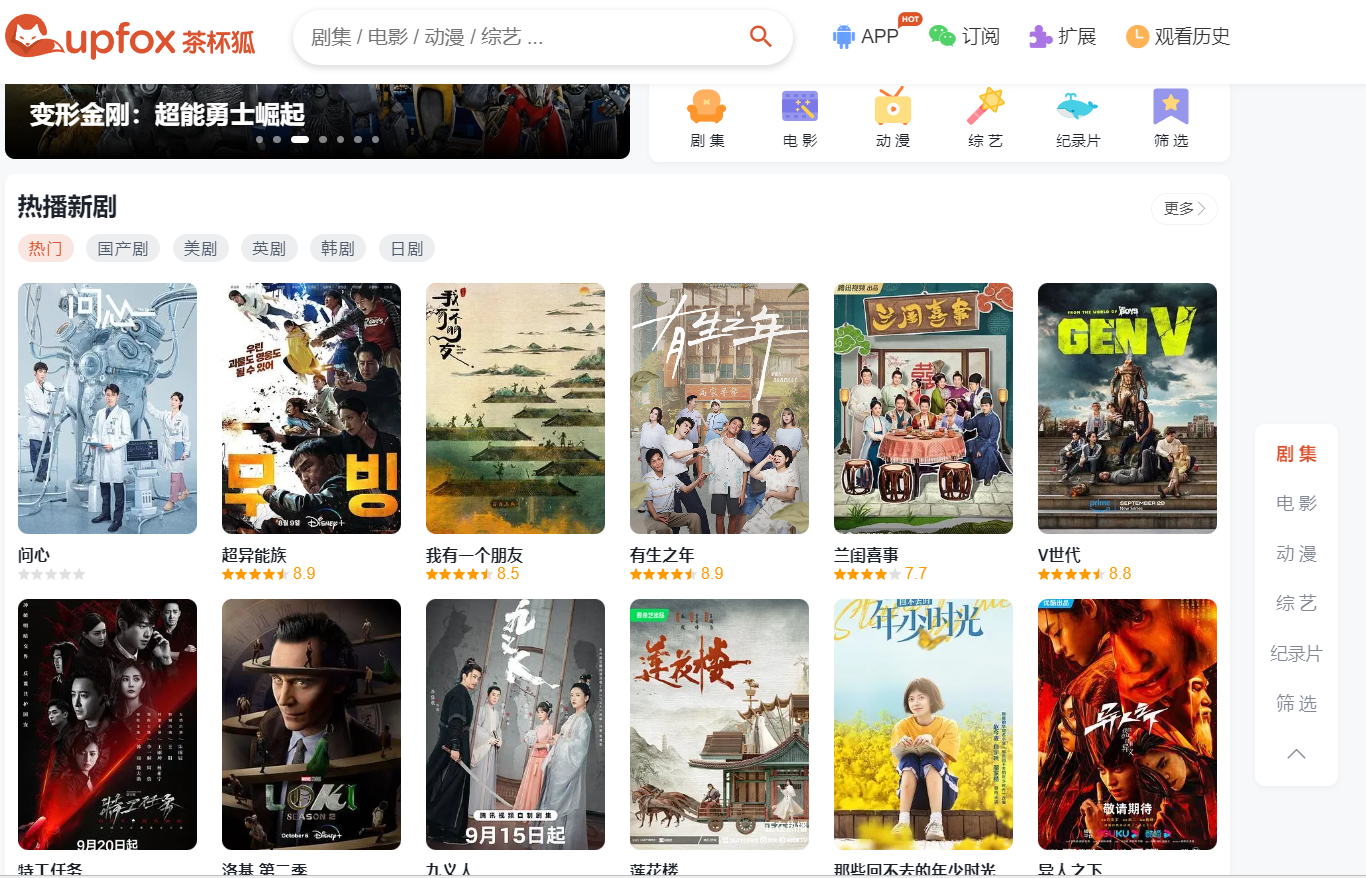
Task: Click the 有生之年 title link
Action: pyautogui.click(x=662, y=555)
